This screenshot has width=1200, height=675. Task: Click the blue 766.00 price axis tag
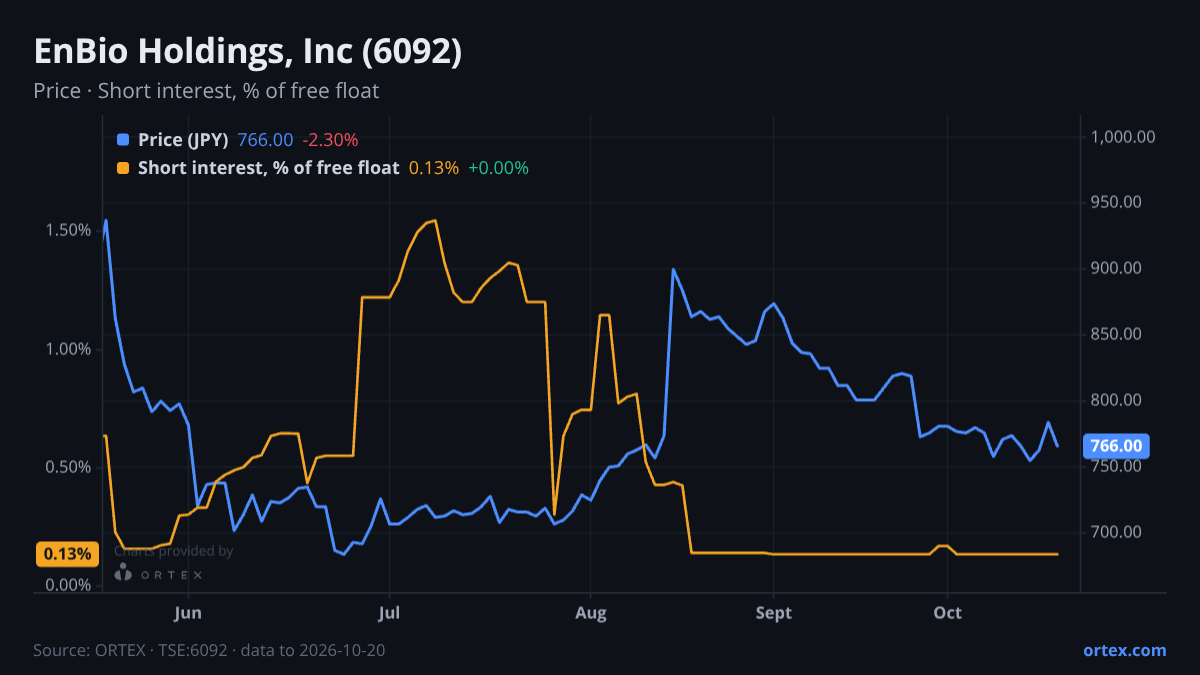click(1116, 446)
